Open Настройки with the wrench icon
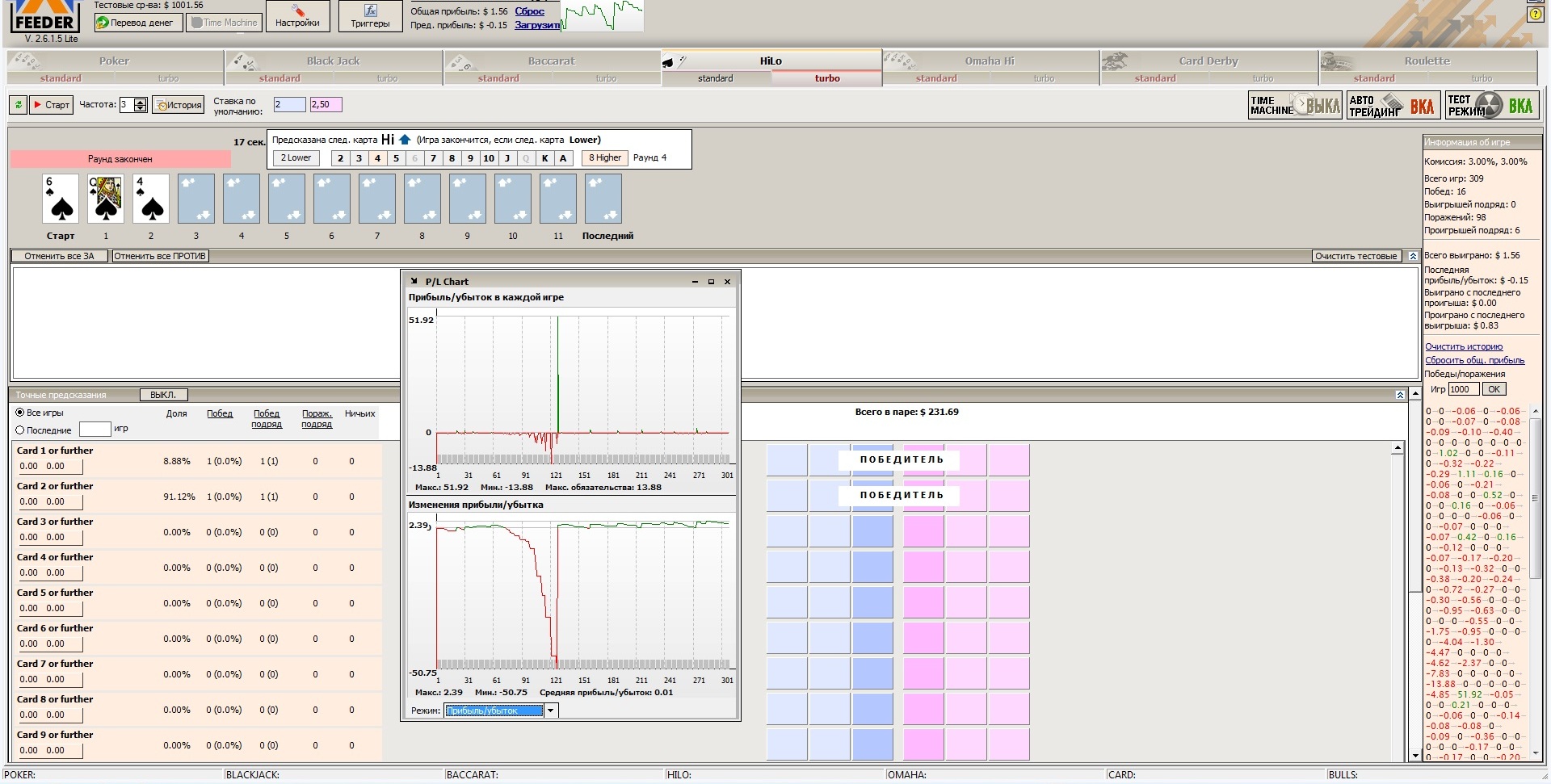The image size is (1551, 784). [297, 16]
